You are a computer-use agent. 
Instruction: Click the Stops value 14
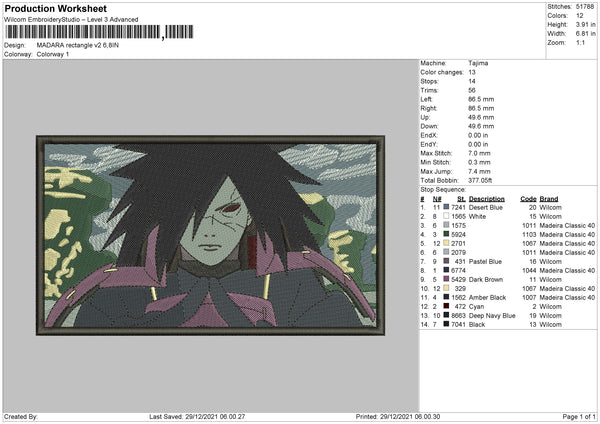[472, 81]
